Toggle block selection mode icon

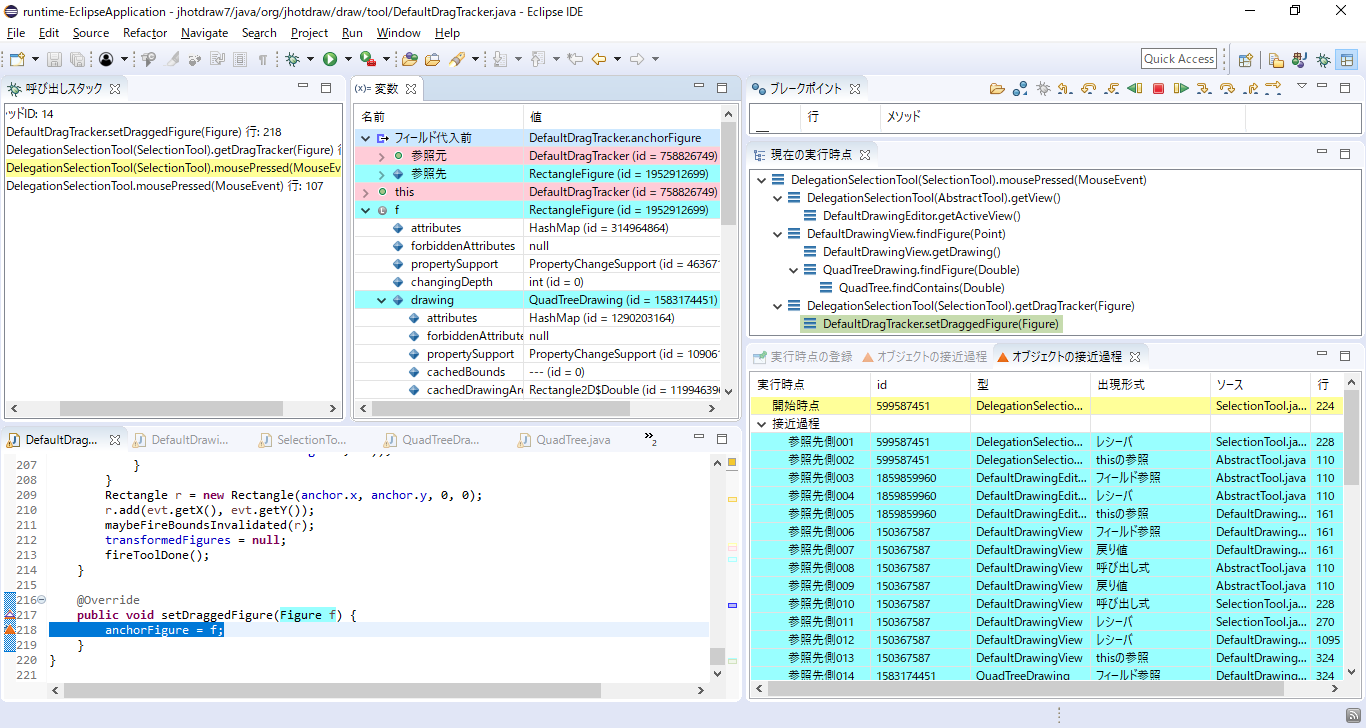[240, 60]
